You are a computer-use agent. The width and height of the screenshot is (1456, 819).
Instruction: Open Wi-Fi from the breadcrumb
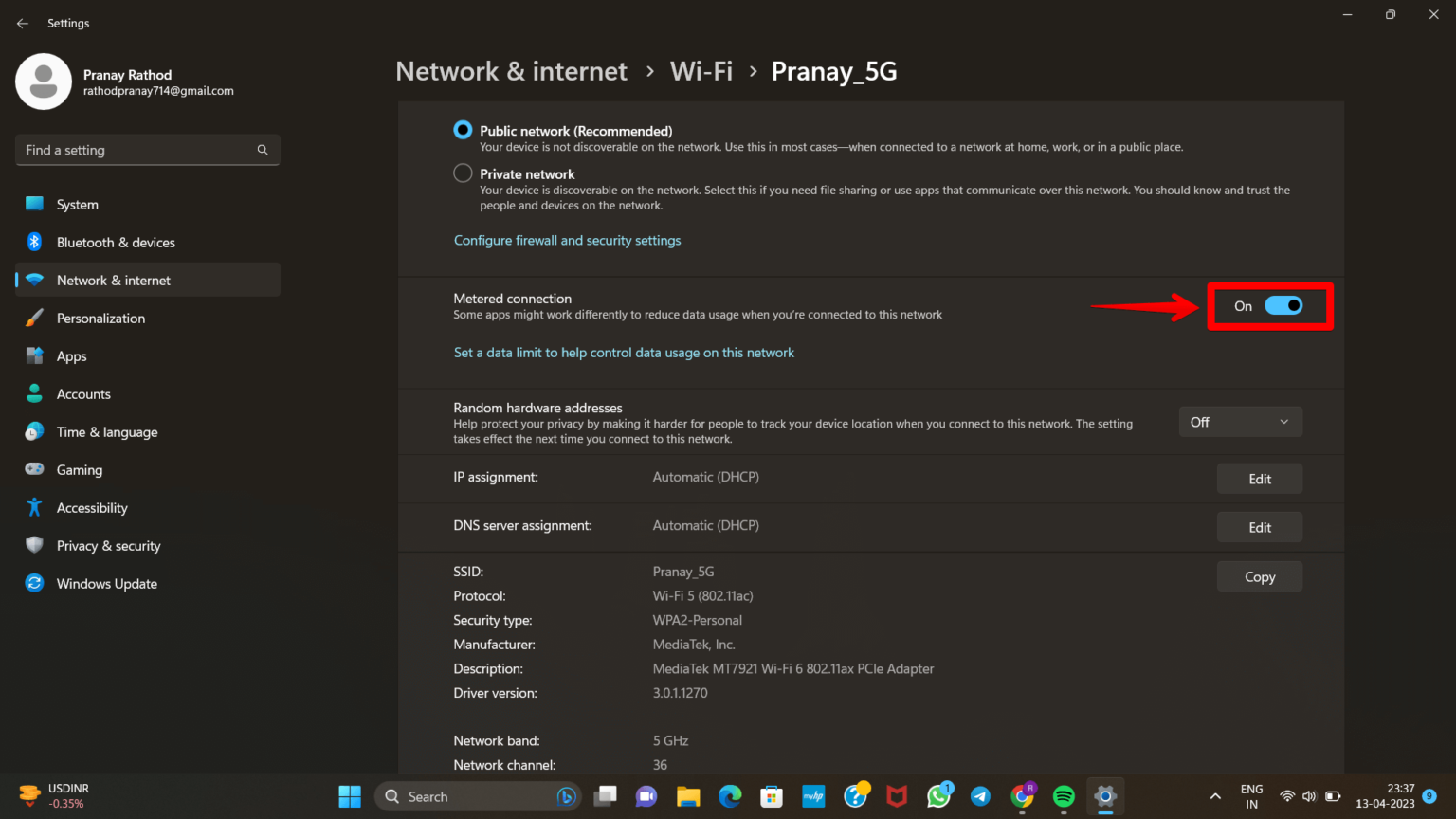(x=701, y=70)
